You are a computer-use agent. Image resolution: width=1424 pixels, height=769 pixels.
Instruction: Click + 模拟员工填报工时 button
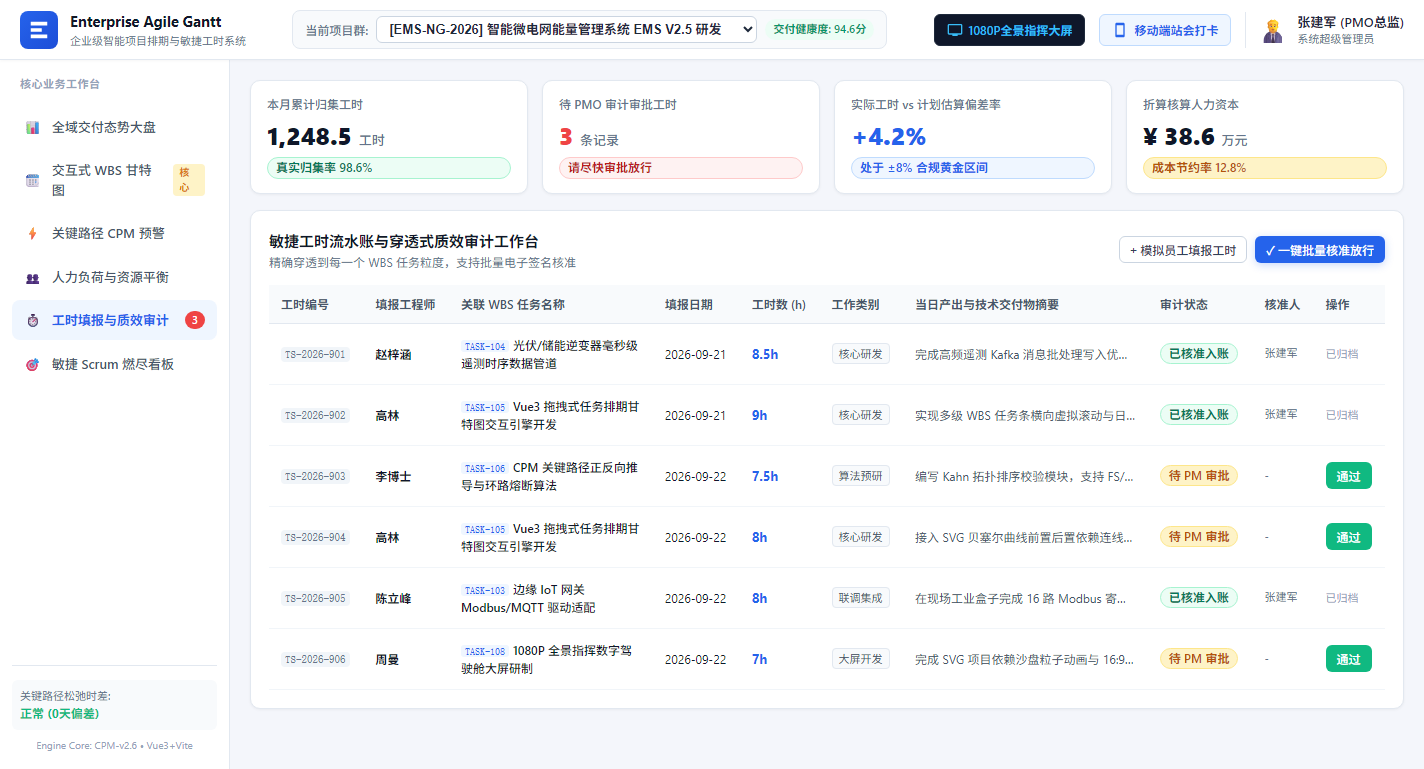click(1183, 250)
